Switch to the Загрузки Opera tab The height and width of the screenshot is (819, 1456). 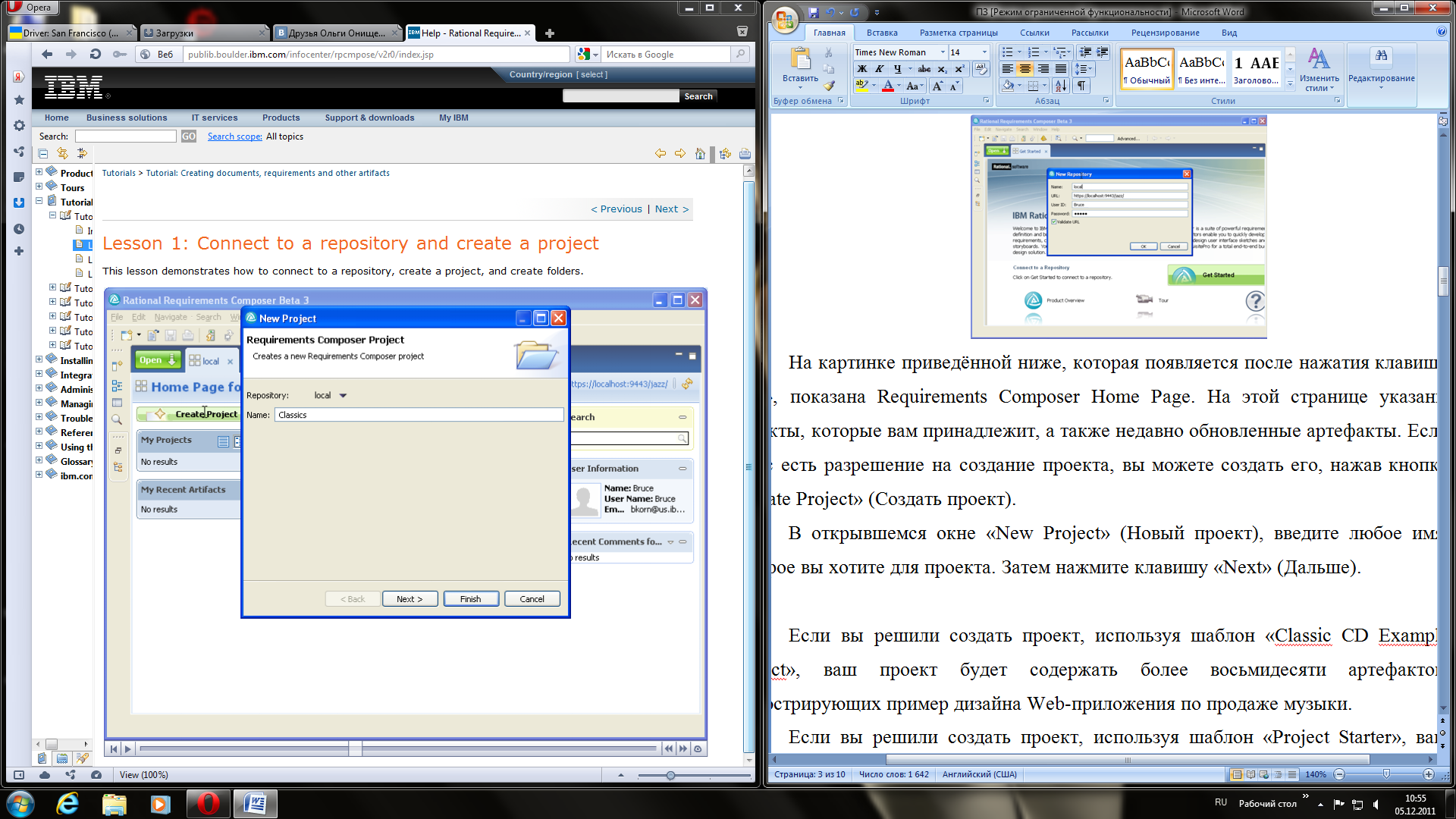click(205, 33)
